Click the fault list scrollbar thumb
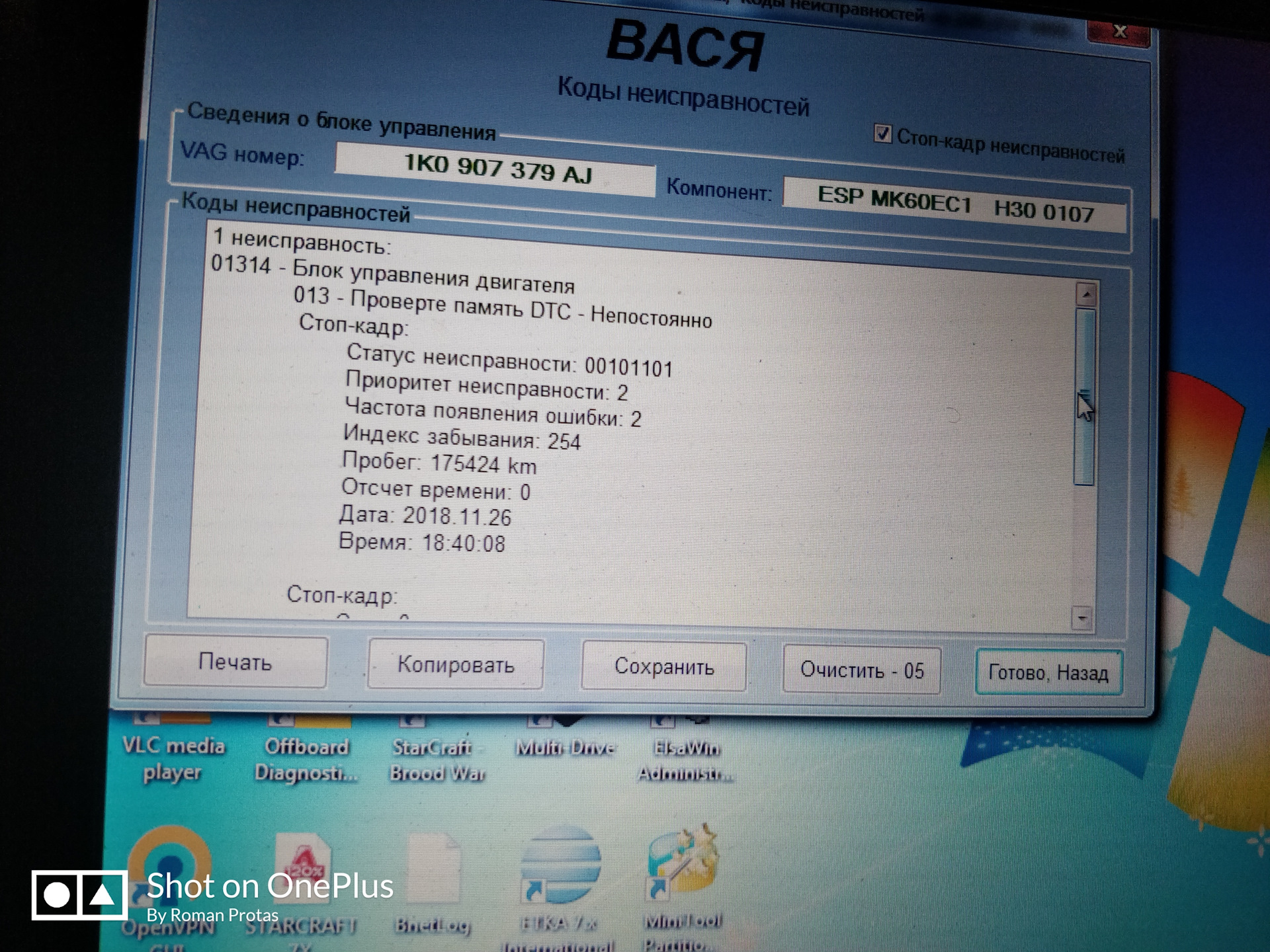 pos(1085,397)
